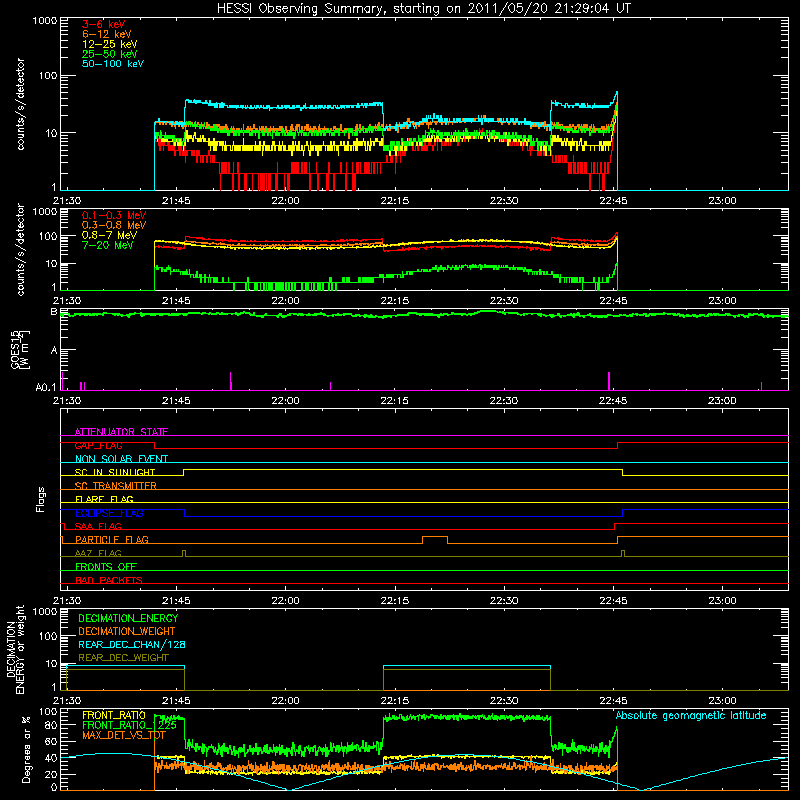Click the 7-20 MeV legend label
The width and height of the screenshot is (800, 800).
[107, 245]
